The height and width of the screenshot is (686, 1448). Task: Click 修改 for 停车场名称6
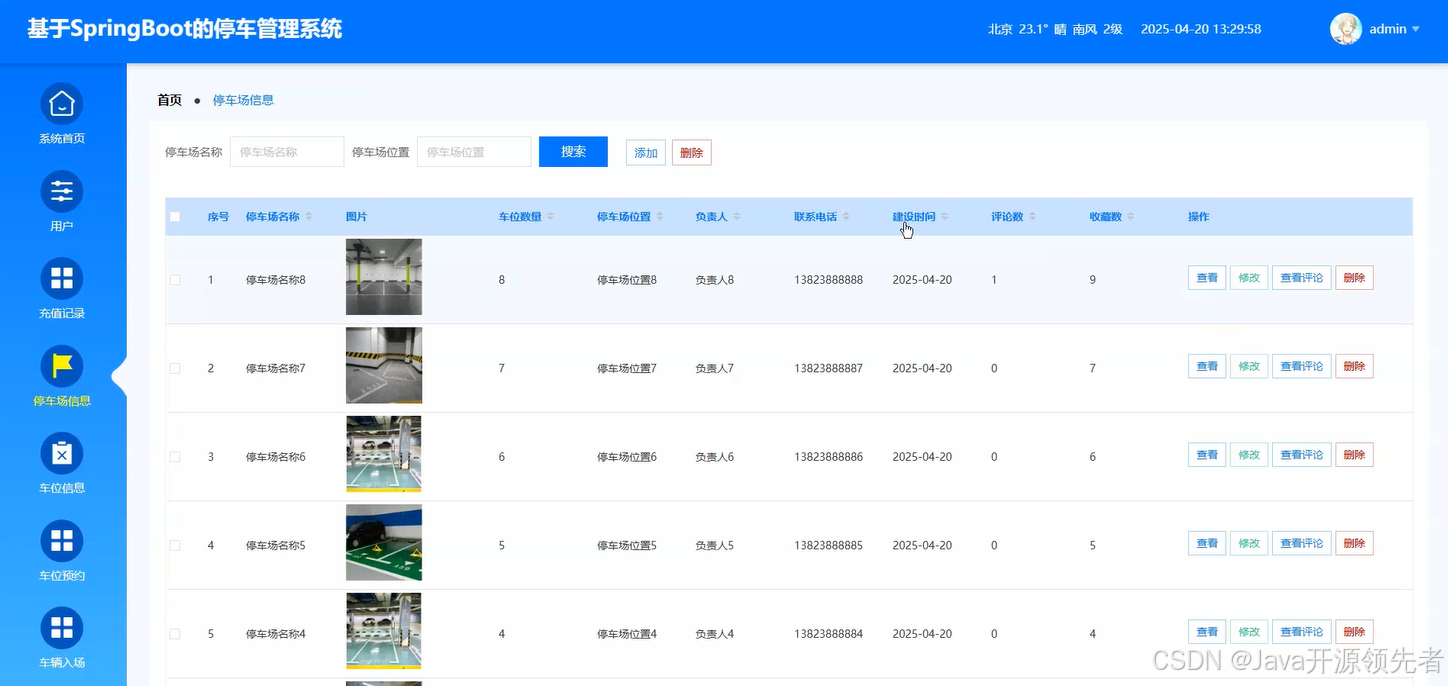point(1249,455)
